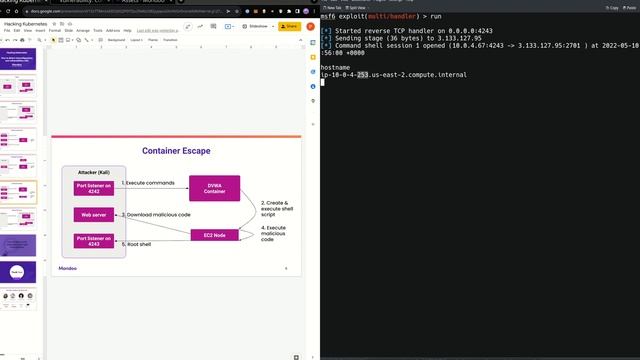The width and height of the screenshot is (640, 360).
Task: Open the comment history icon
Action: point(213,27)
